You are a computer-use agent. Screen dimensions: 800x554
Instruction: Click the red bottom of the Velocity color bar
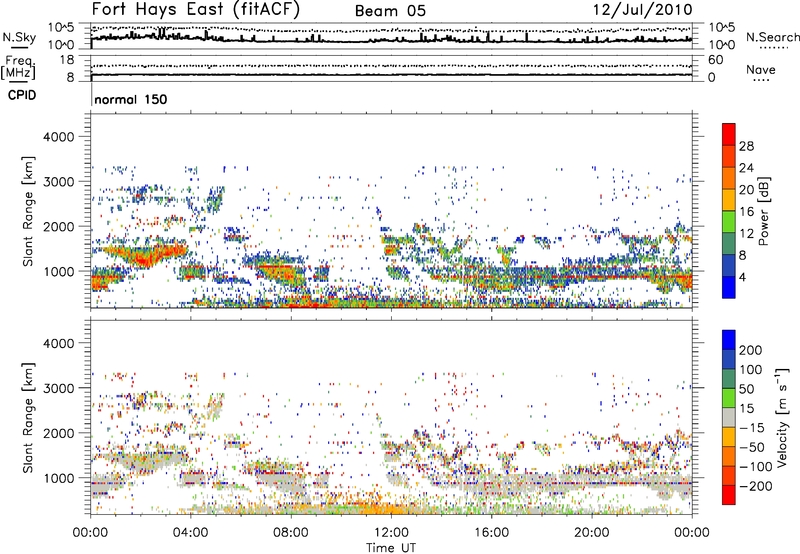(x=729, y=495)
